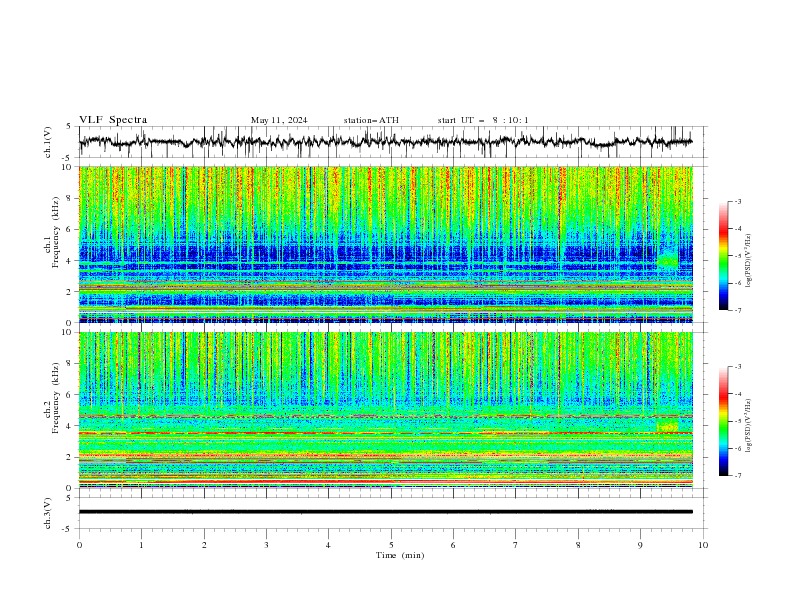Click the ch.1 voltage waveform trace
The image size is (792, 612).
385,142
